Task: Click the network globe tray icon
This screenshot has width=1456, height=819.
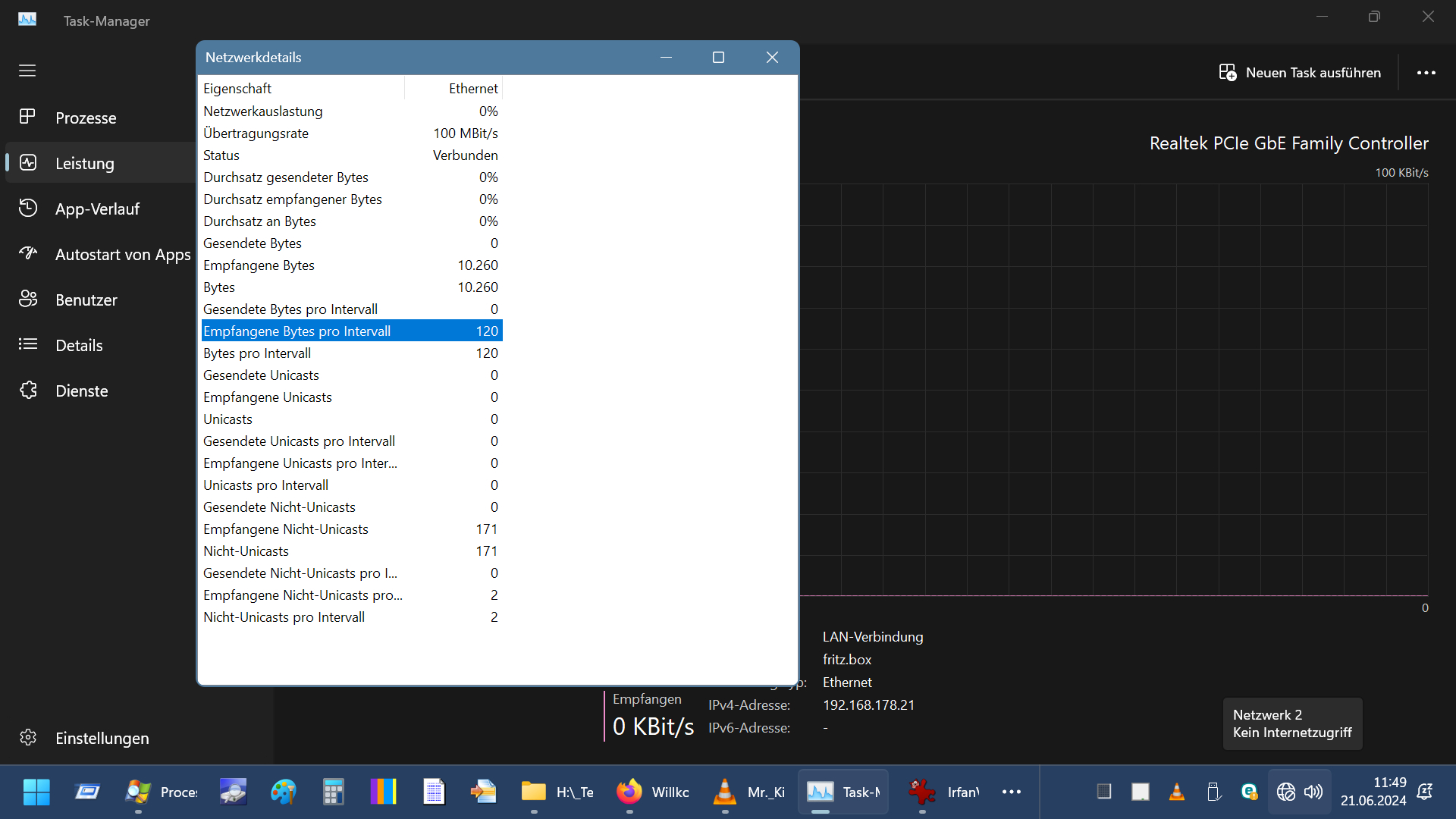Action: coord(1285,792)
